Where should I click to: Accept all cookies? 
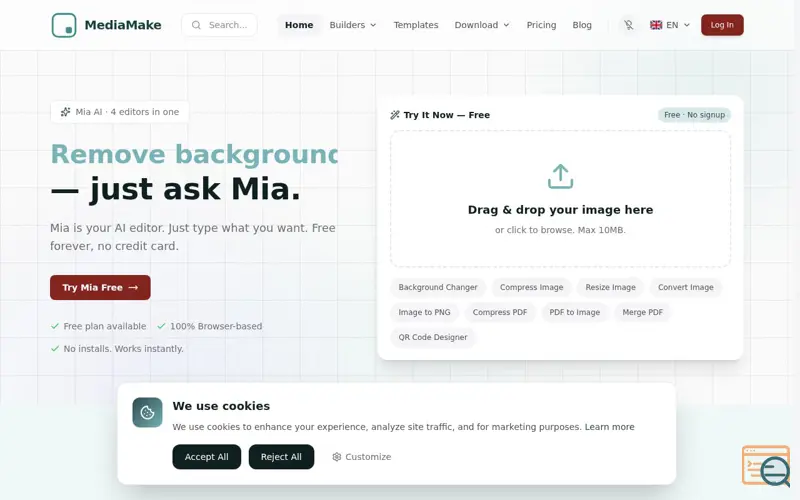[206, 457]
